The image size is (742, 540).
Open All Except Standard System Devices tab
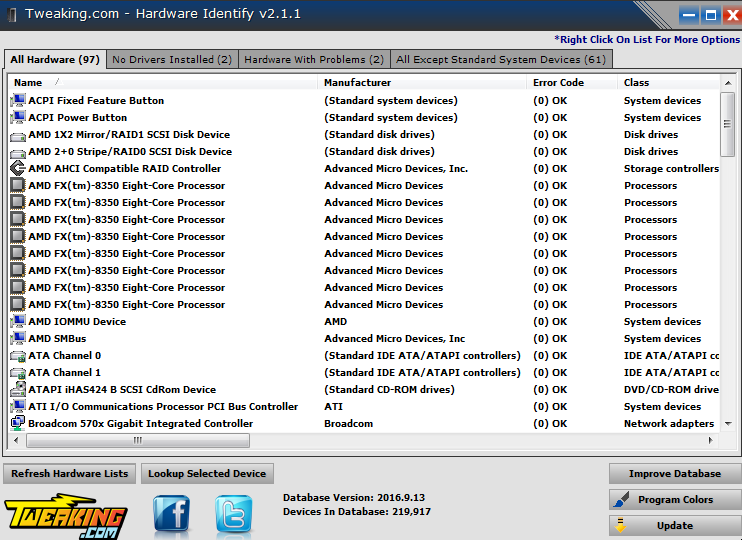[501, 60]
